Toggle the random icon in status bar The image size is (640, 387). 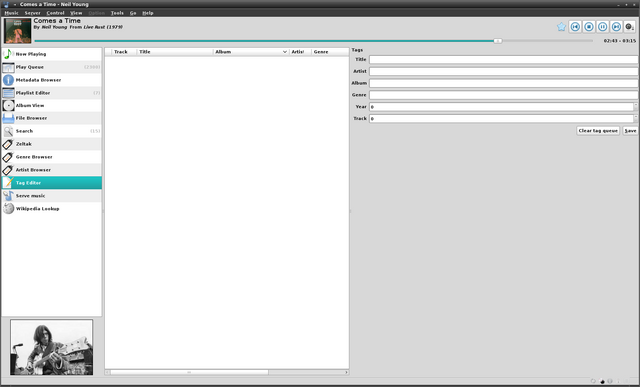click(x=602, y=381)
